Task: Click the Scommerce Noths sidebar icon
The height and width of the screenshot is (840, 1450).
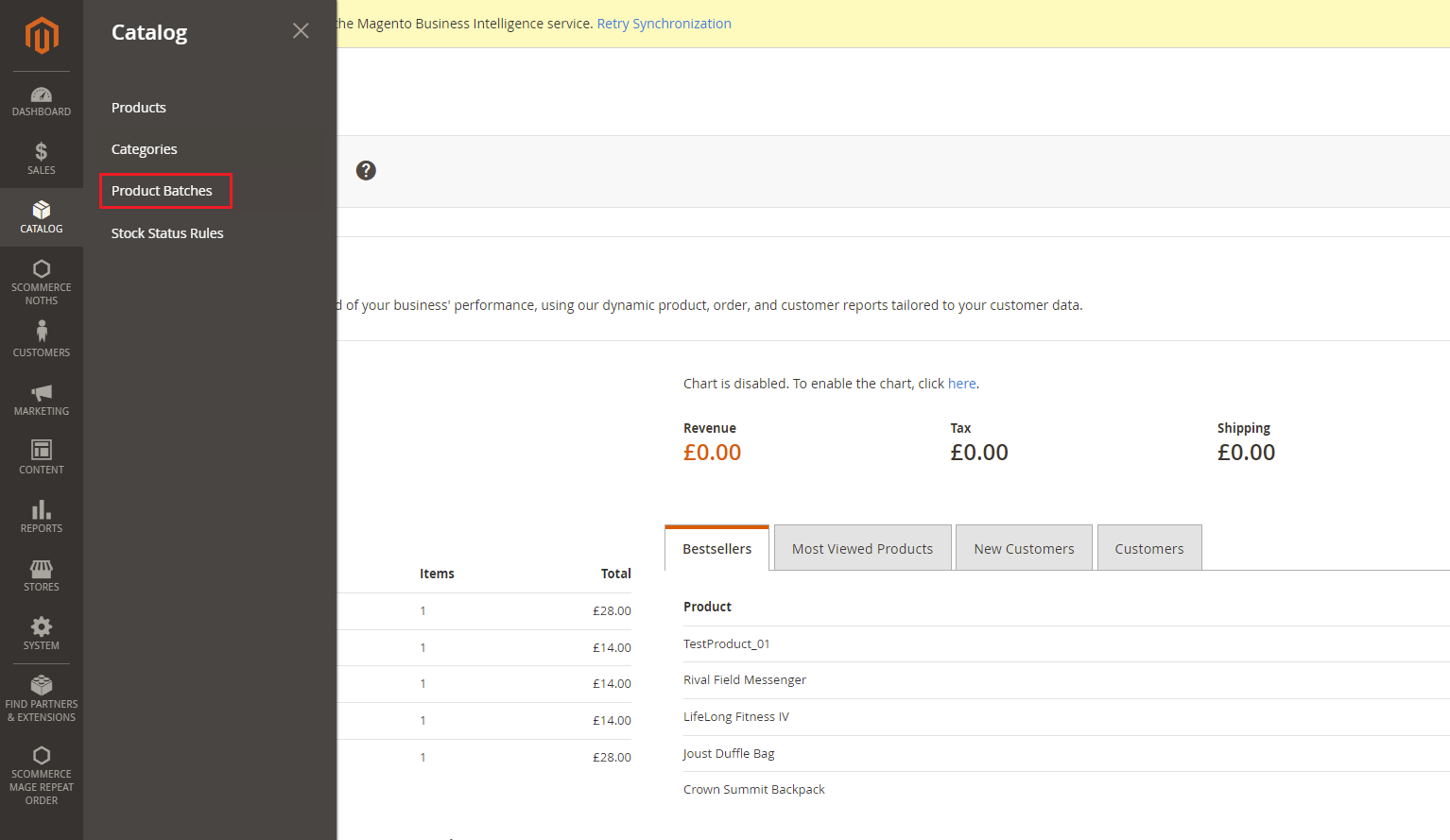Action: [x=41, y=271]
